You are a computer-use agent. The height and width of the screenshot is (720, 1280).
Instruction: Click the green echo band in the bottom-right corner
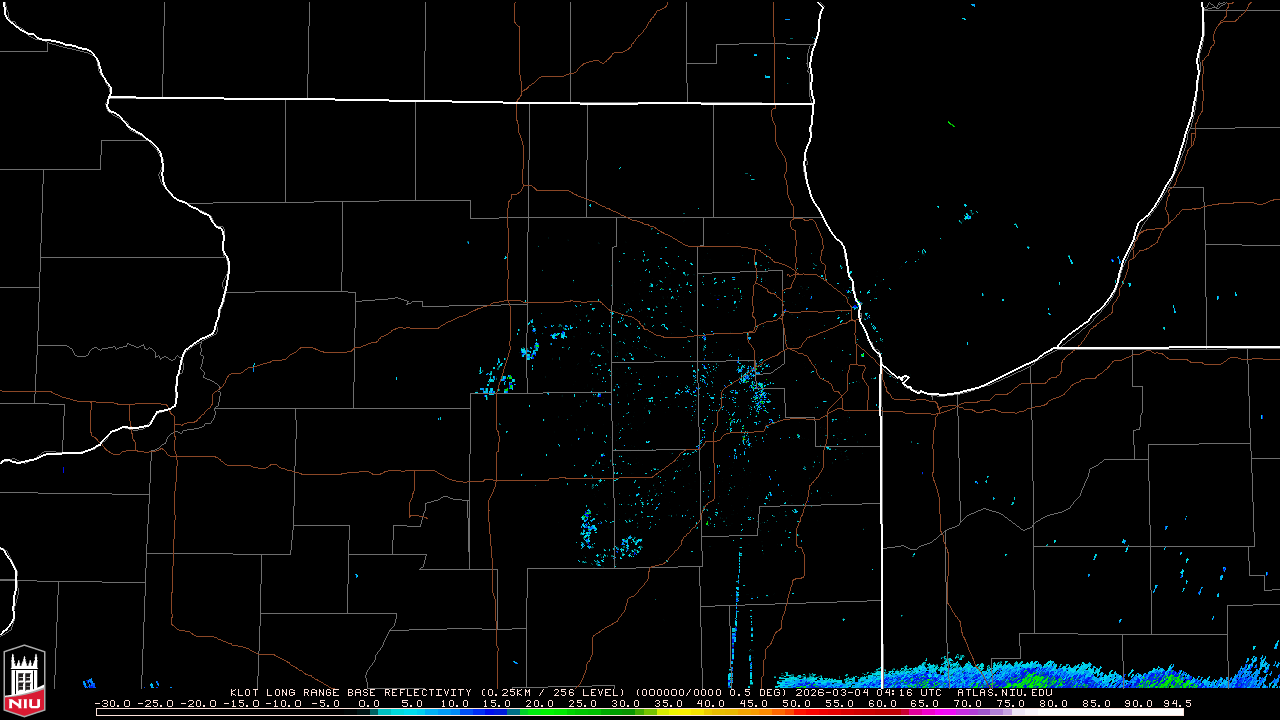pos(1030,680)
